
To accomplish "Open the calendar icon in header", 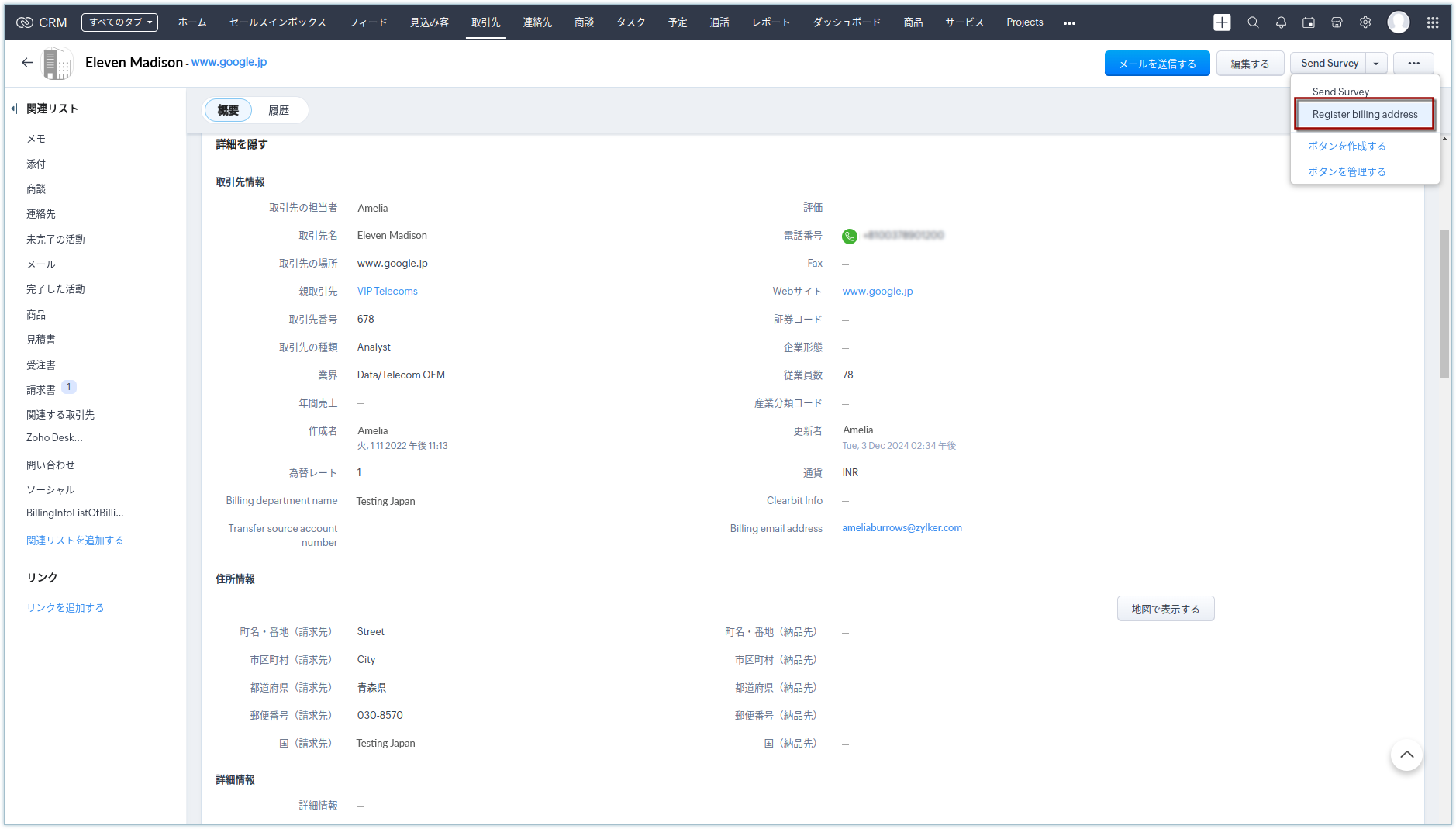I will [1309, 22].
